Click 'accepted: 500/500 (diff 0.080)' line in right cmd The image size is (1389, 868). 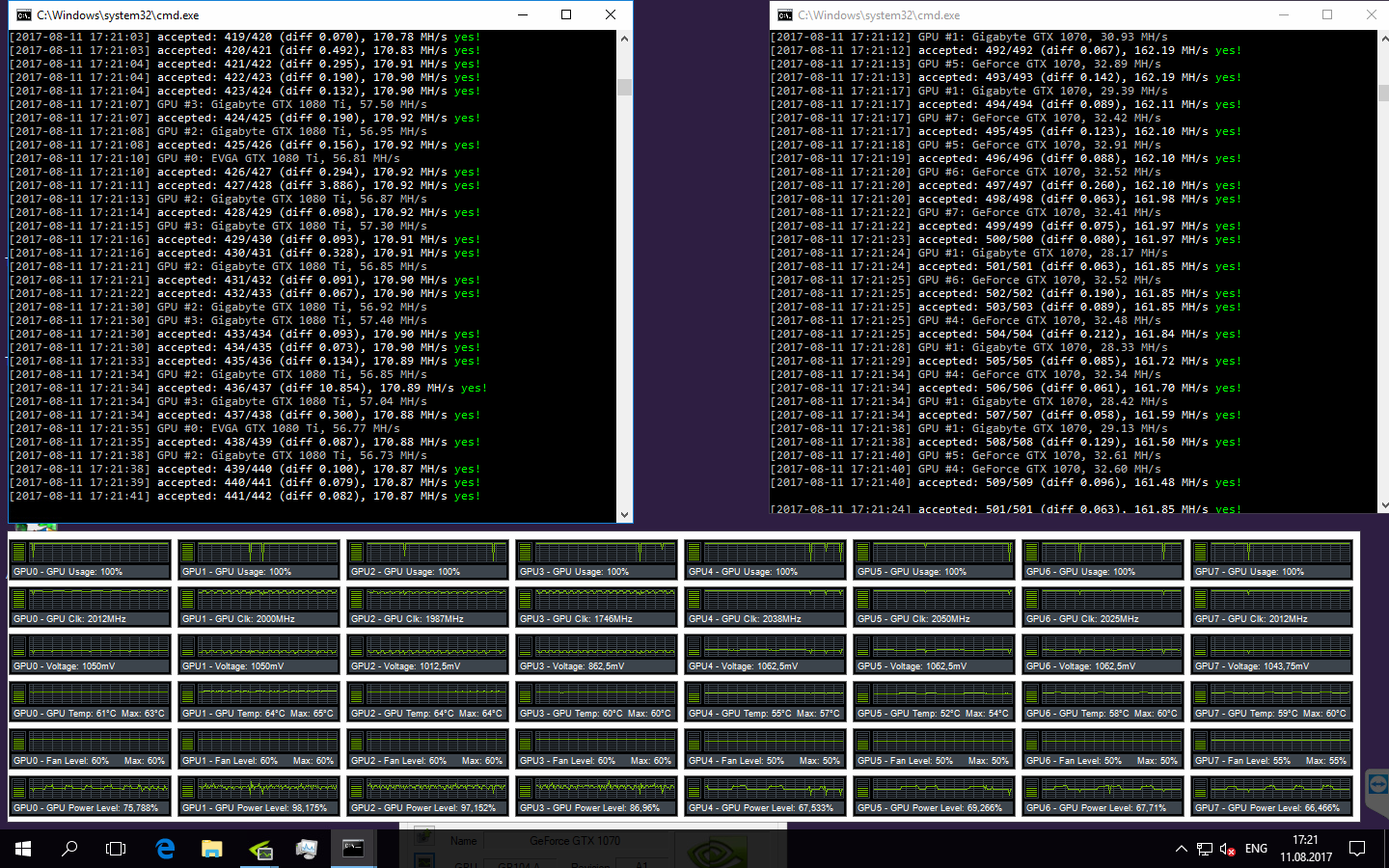click(x=1006, y=239)
